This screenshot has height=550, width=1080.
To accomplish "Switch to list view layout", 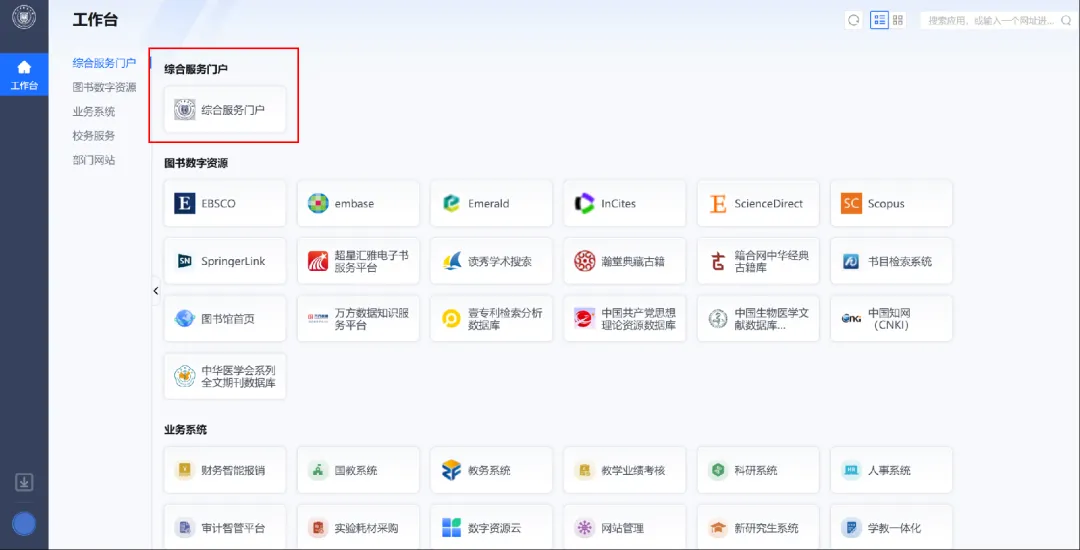I will (x=880, y=20).
